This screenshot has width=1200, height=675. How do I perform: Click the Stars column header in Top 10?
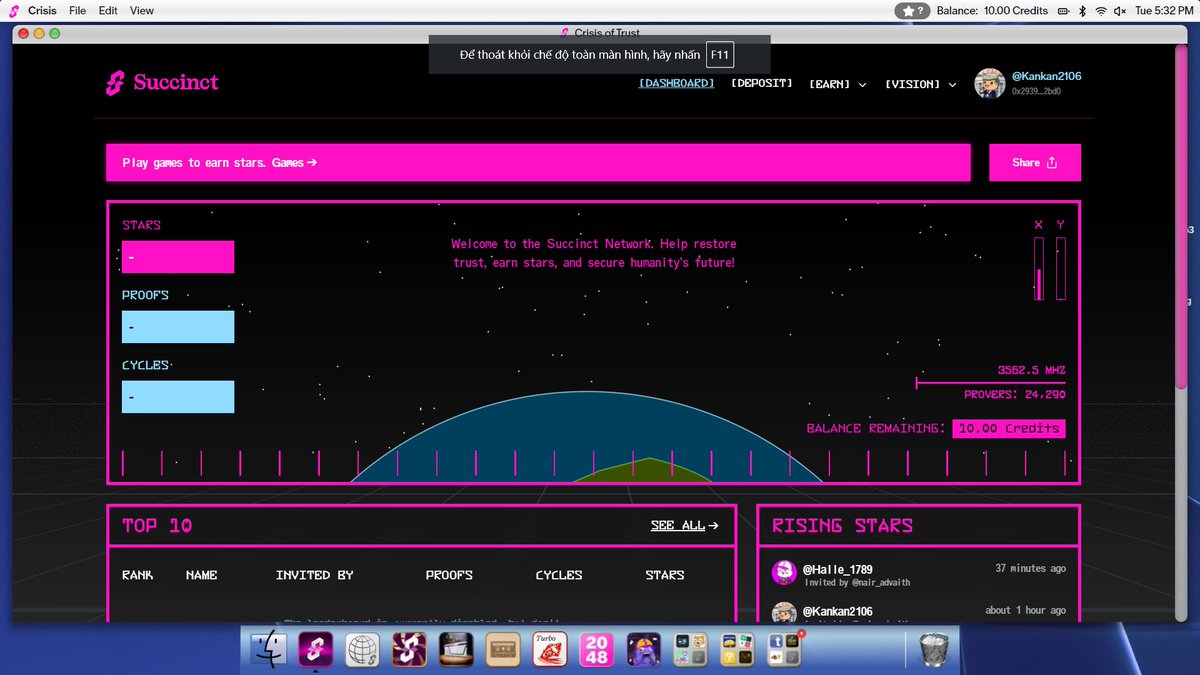click(x=665, y=575)
